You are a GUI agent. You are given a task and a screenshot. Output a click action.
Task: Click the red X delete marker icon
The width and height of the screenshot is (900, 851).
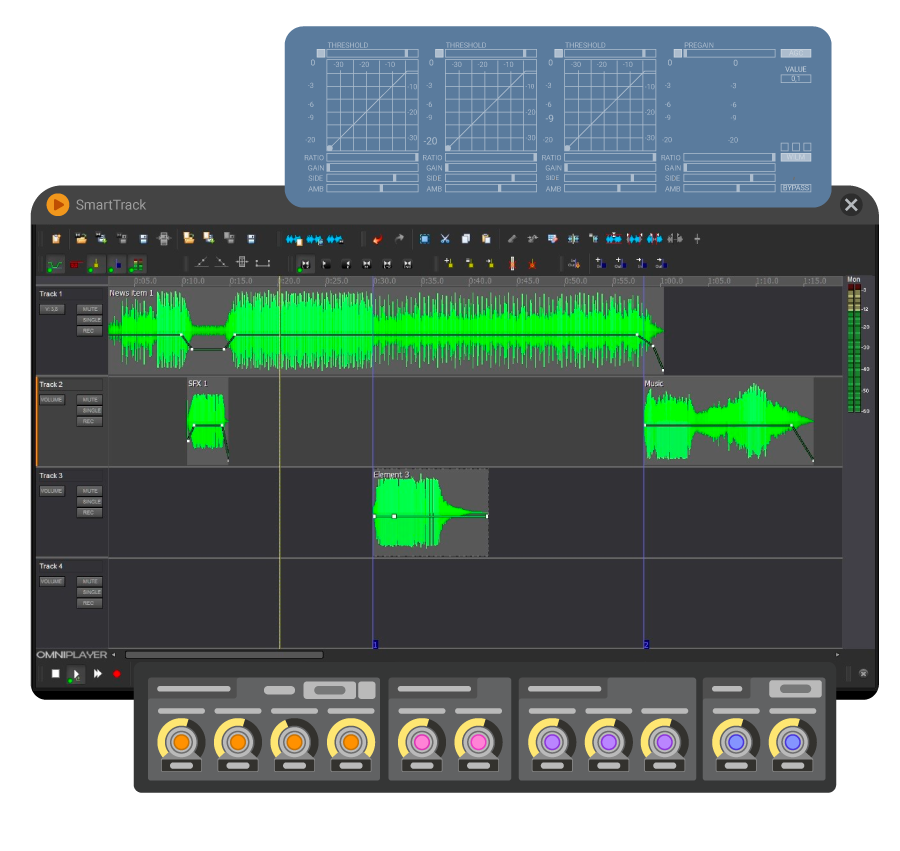[532, 264]
